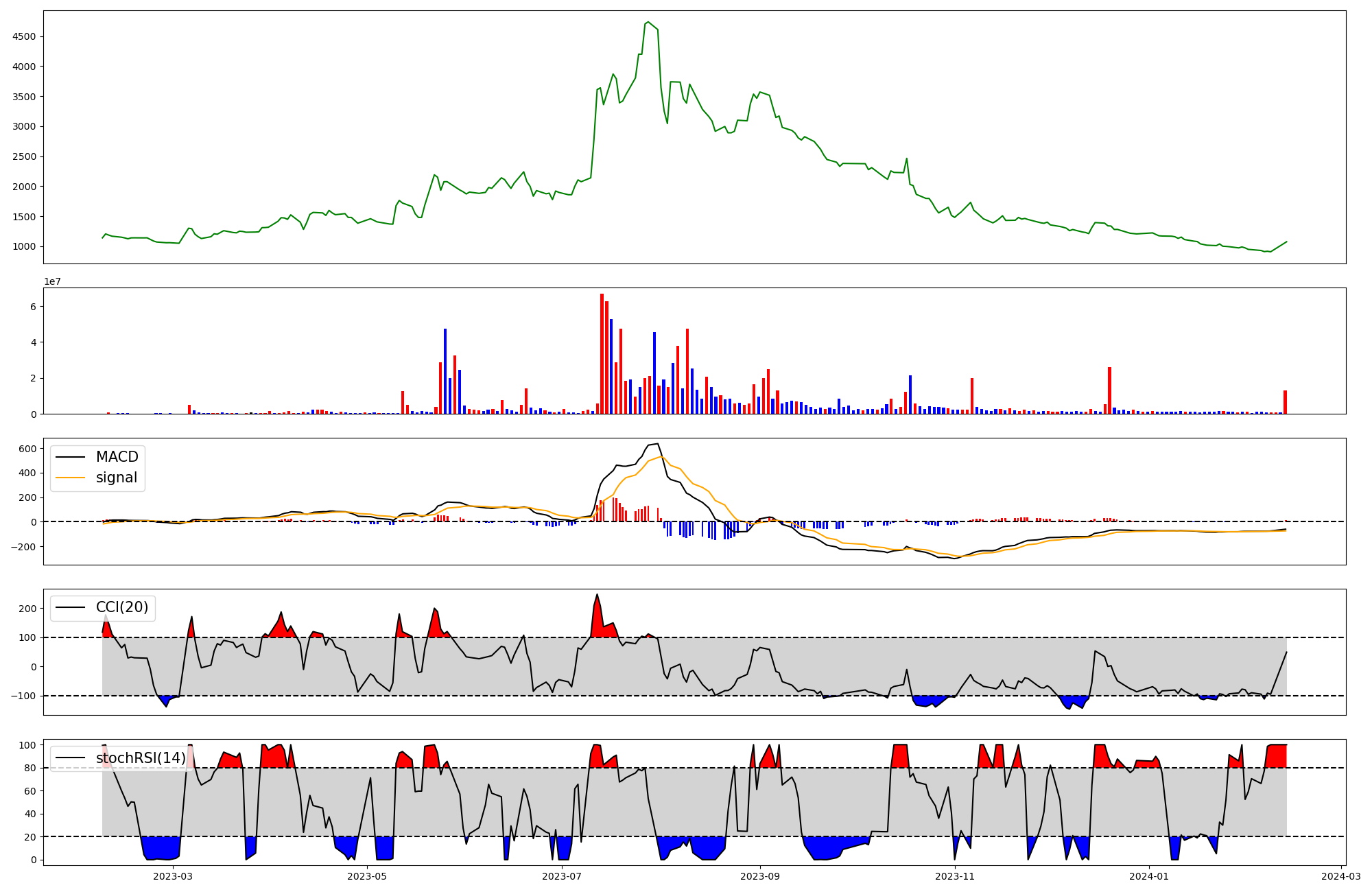The image size is (1372, 892).
Task: Click the 4 tick on volume axis
Action: (33, 342)
